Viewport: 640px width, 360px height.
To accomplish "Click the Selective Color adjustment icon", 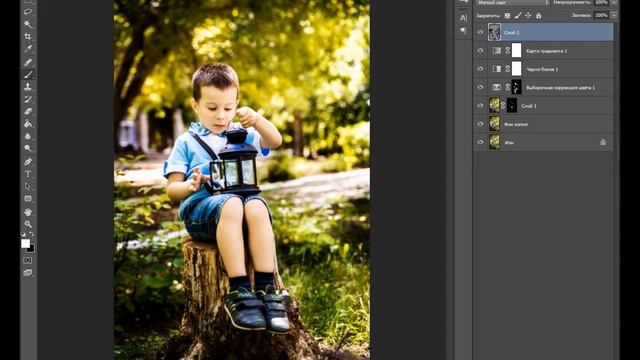I will click(496, 87).
